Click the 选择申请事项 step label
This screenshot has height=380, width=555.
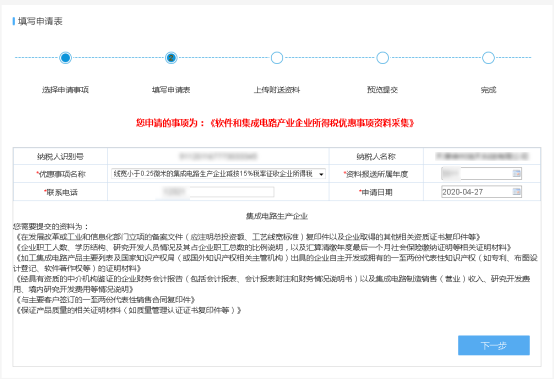(x=65, y=90)
